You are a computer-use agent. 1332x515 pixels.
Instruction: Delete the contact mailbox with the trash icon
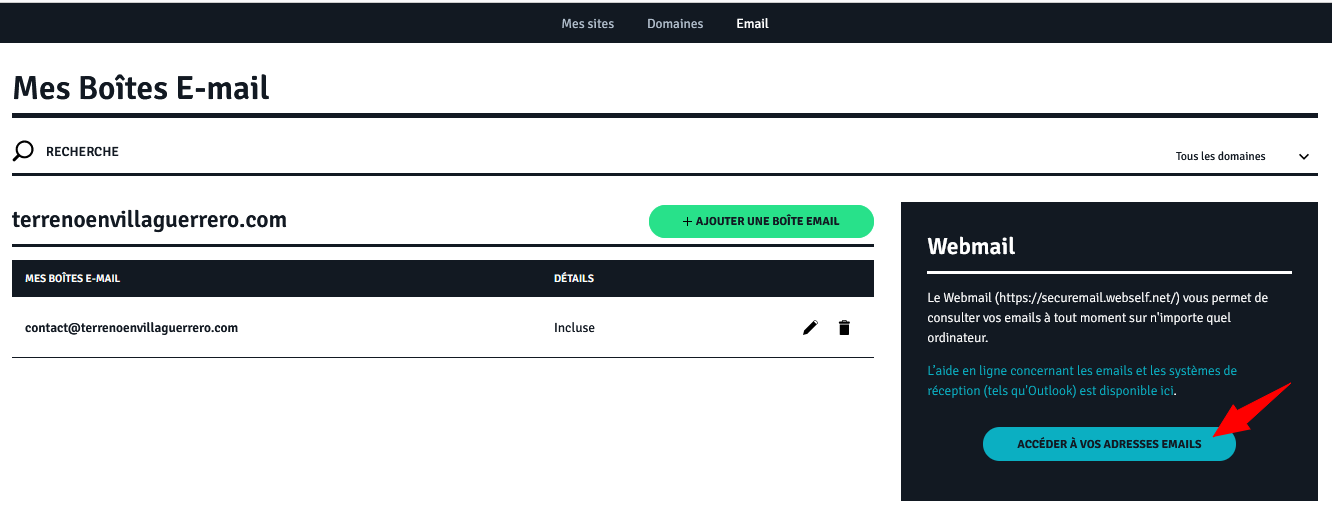pyautogui.click(x=844, y=328)
